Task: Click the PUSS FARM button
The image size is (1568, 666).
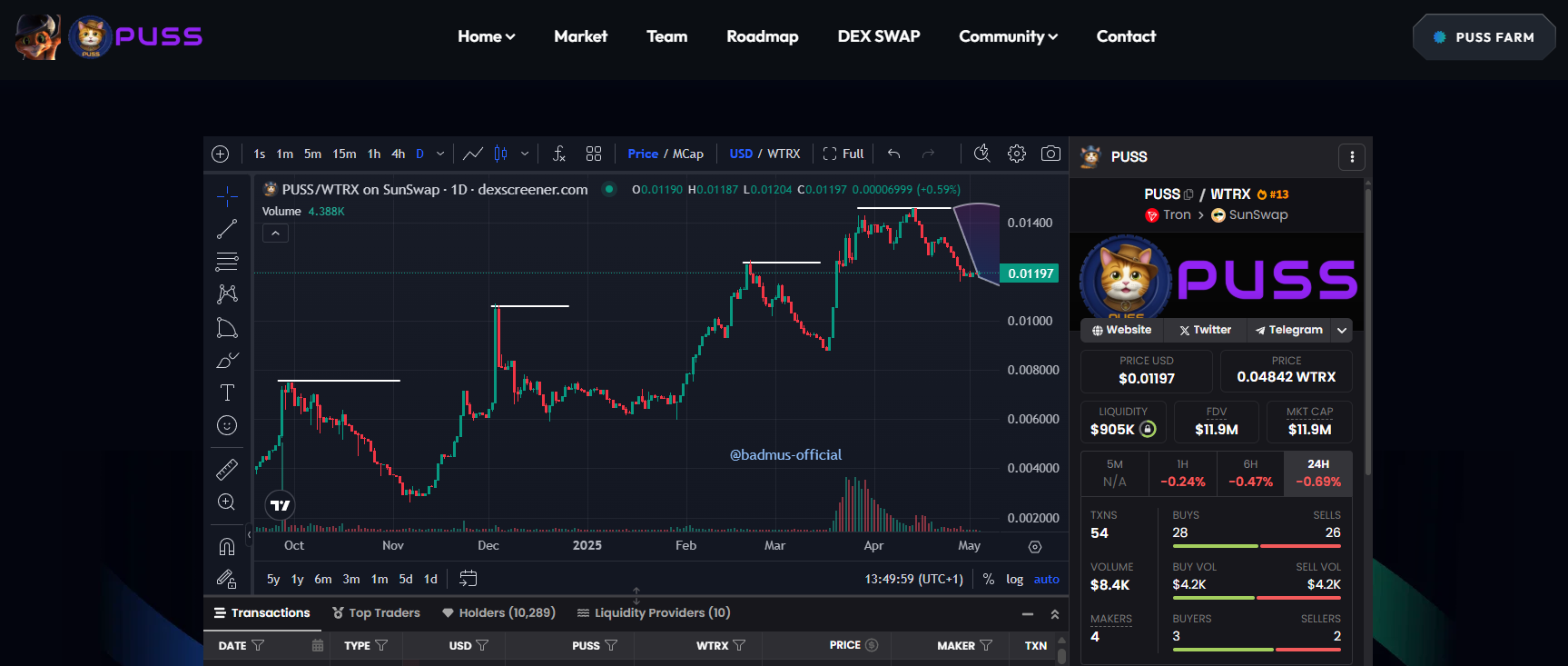Action: tap(1484, 37)
